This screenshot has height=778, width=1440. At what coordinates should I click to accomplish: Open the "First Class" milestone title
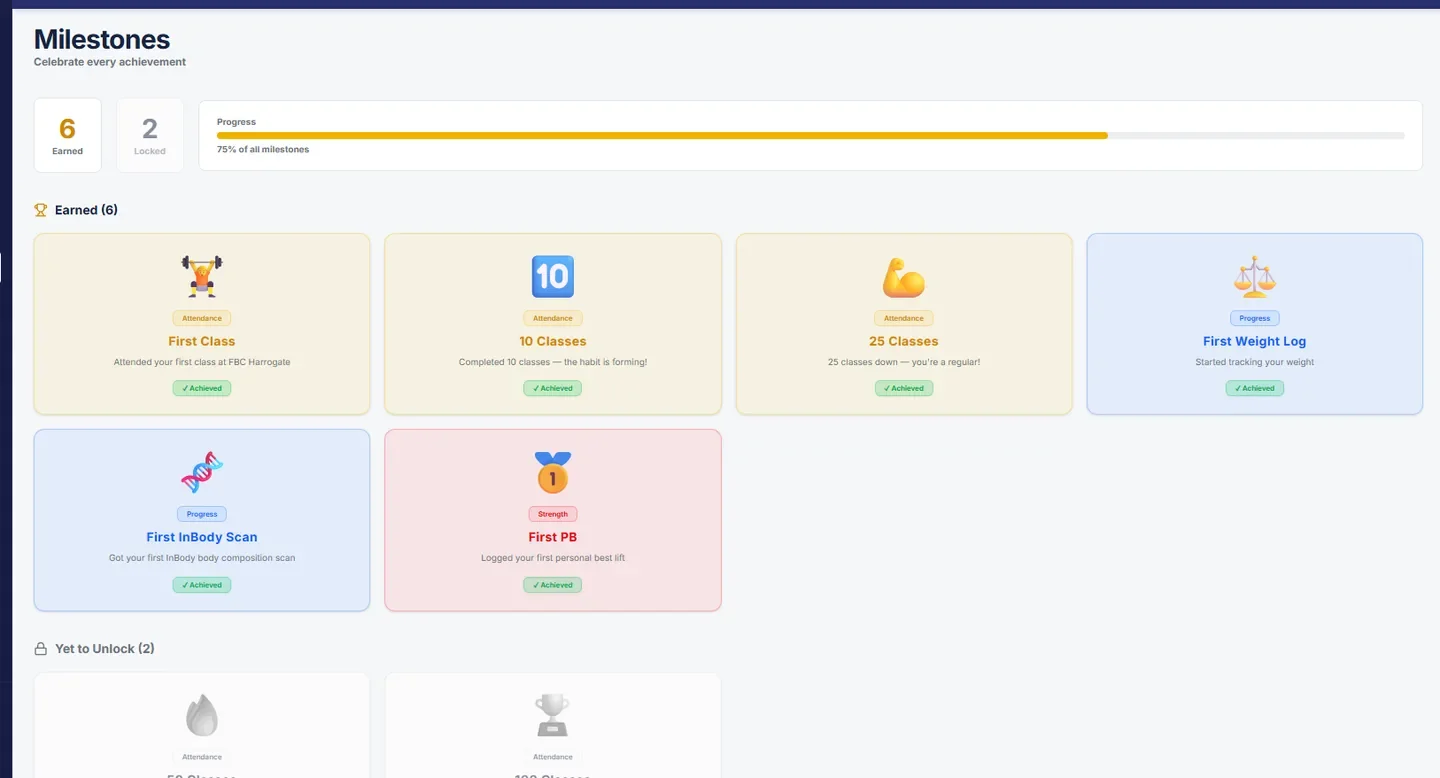pyautogui.click(x=202, y=341)
